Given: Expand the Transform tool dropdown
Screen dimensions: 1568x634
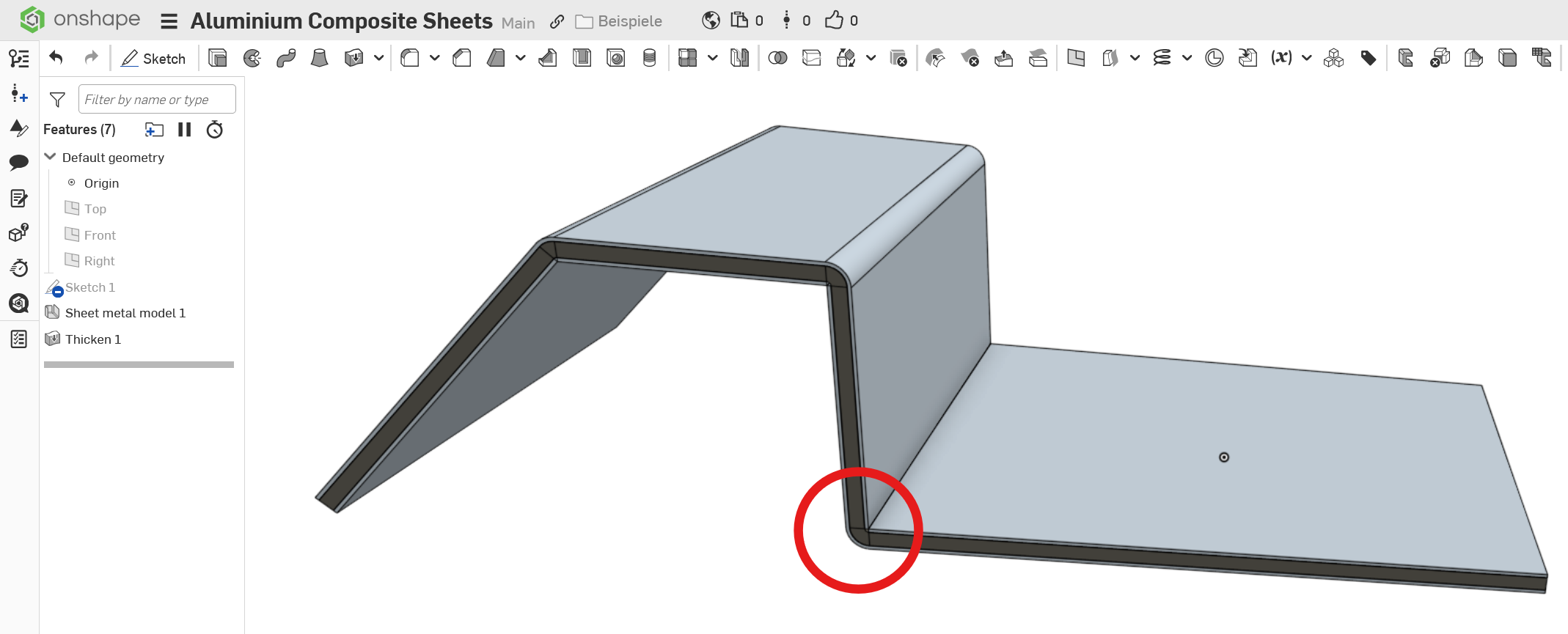Looking at the screenshot, I should 871,58.
